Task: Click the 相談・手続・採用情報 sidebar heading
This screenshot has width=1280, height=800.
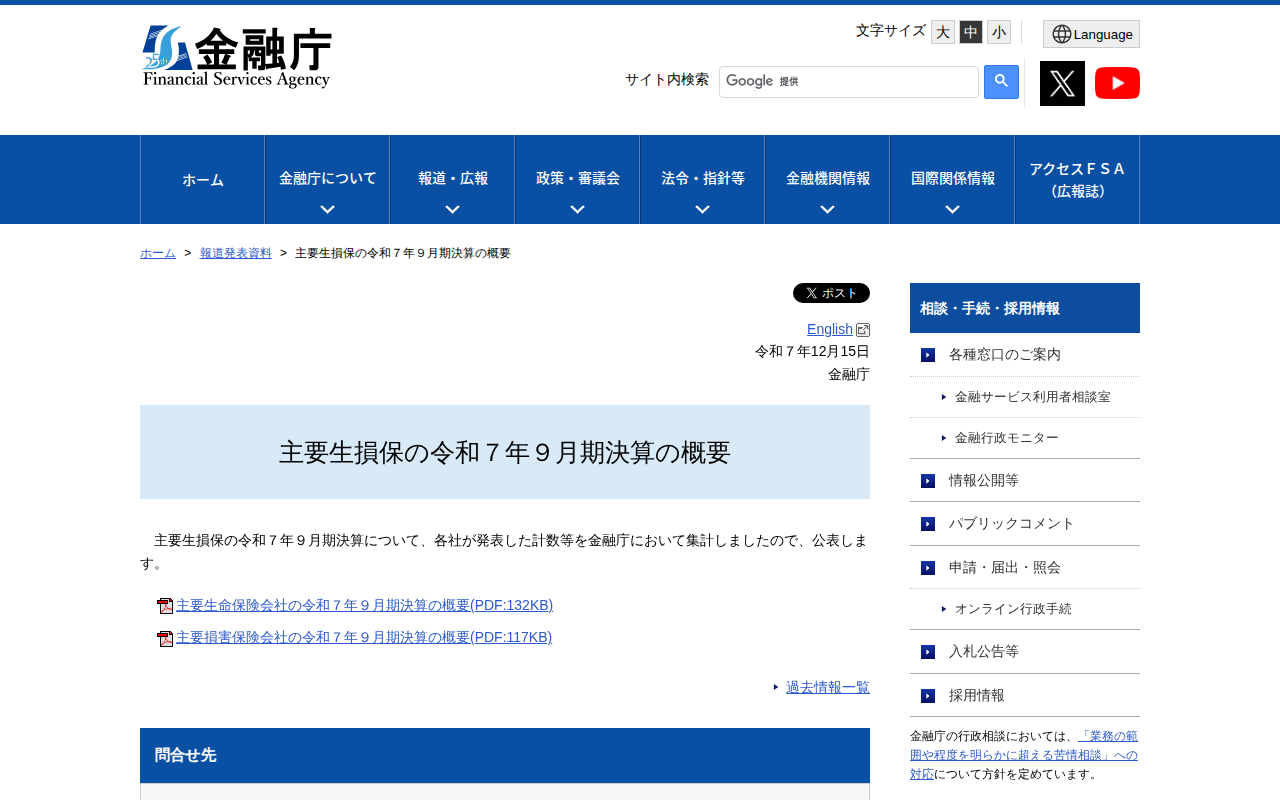Action: pyautogui.click(x=1025, y=308)
